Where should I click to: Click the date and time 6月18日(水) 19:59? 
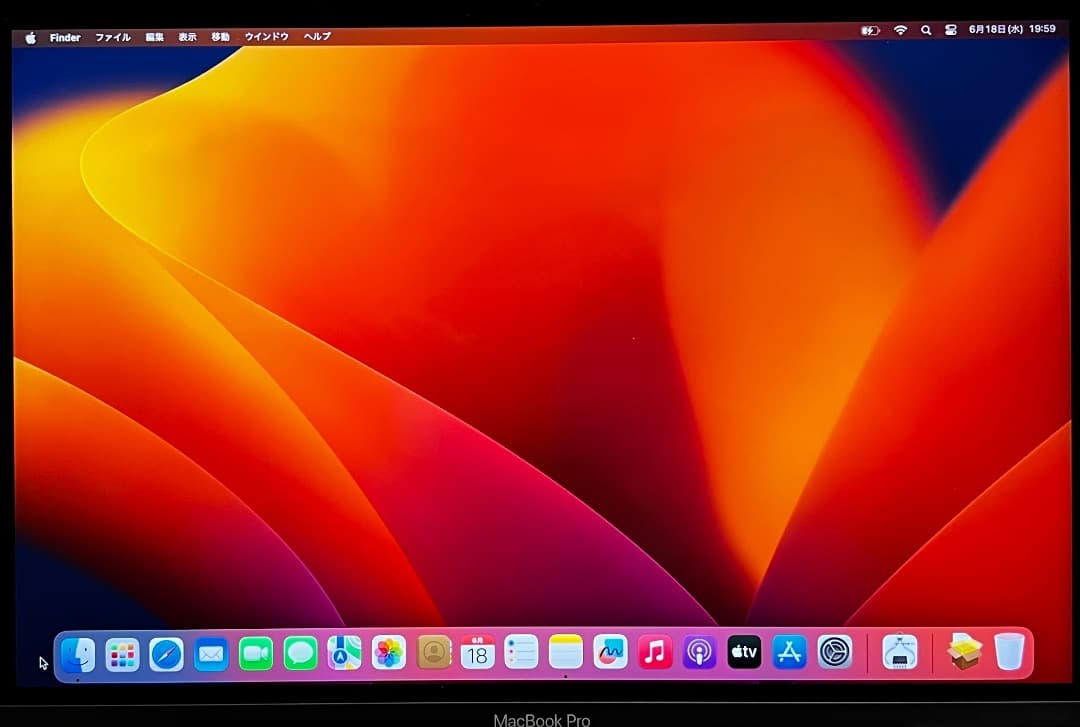point(1012,29)
